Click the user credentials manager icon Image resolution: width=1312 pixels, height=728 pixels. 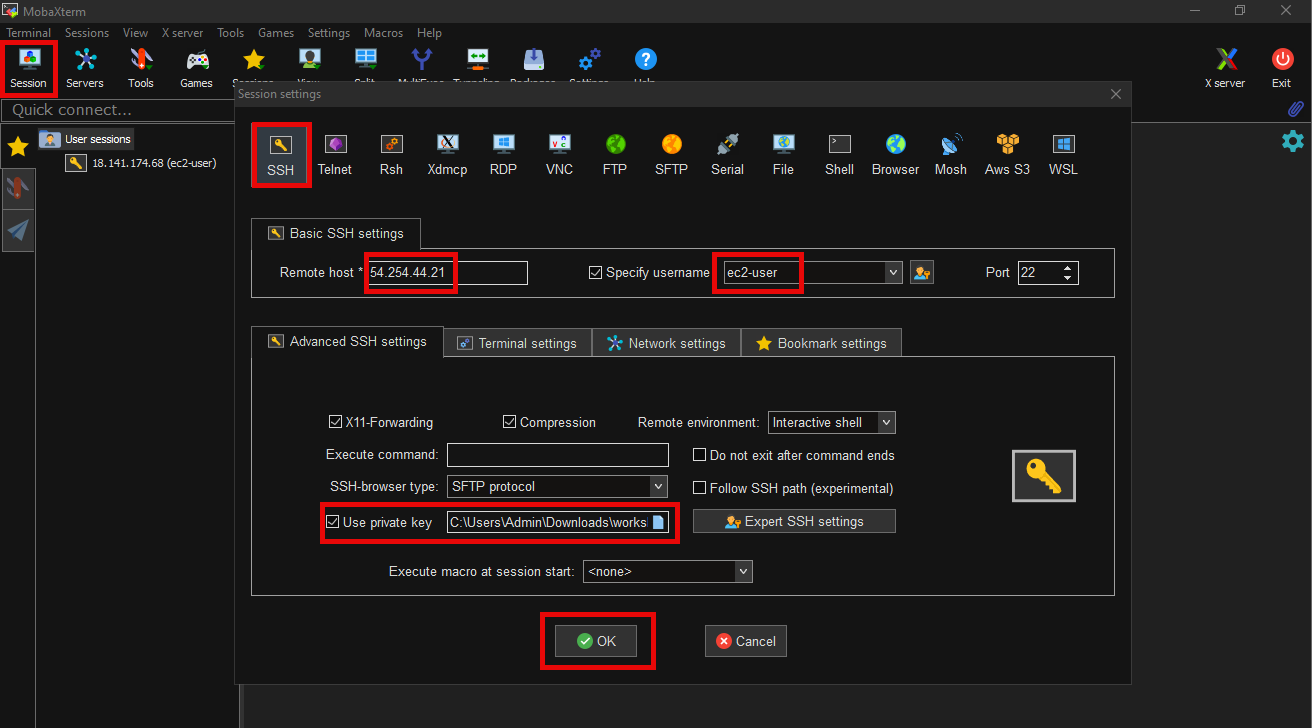pyautogui.click(x=922, y=272)
